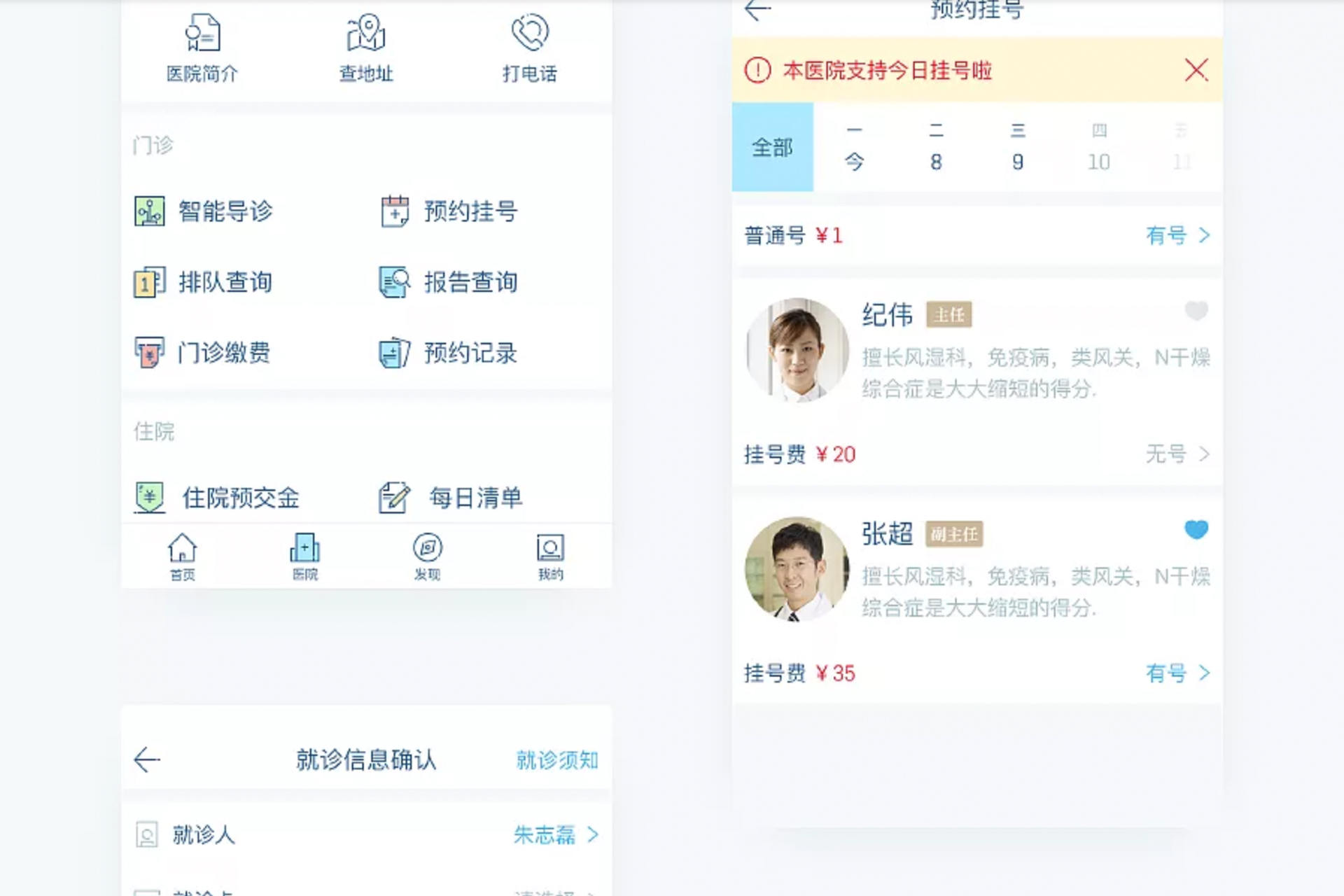Favorite doctor 纪伟 with heart icon

1196,310
